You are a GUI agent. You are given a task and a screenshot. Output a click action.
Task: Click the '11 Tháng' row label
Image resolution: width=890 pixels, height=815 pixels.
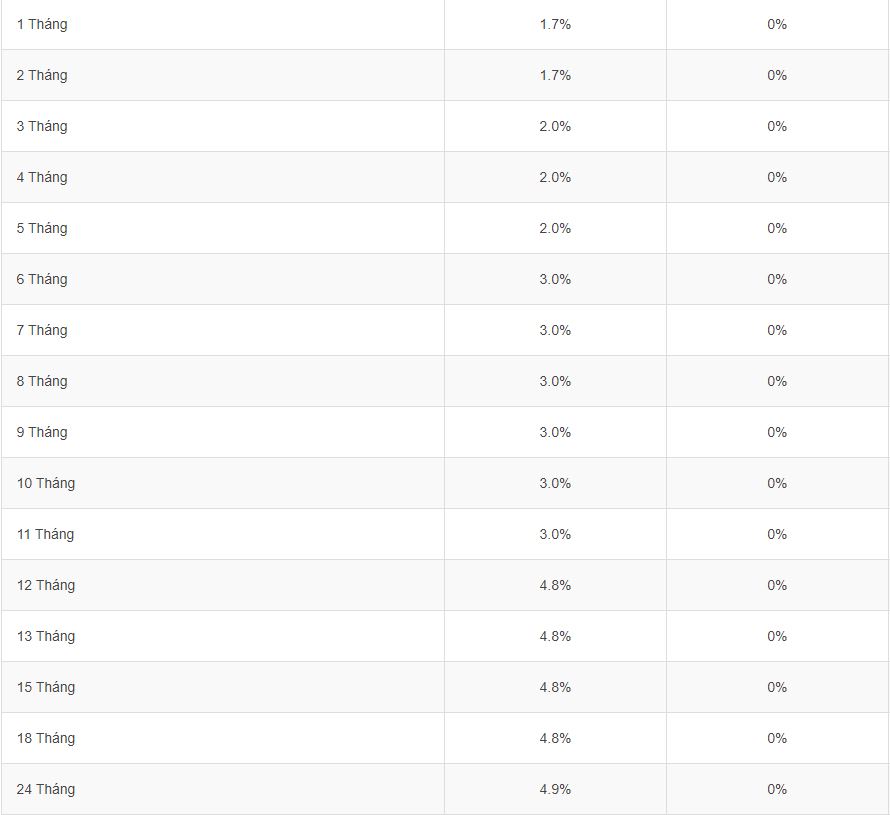[x=45, y=534]
